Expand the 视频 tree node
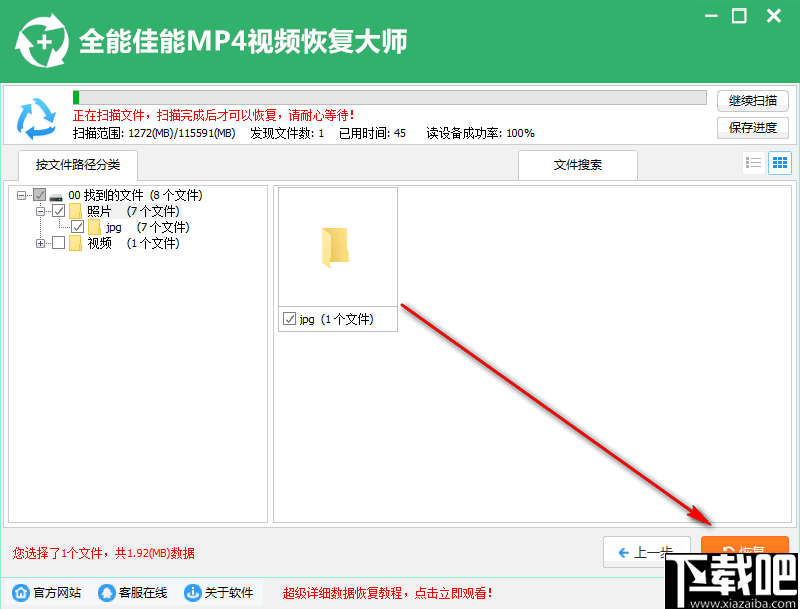800x609 pixels. point(40,243)
